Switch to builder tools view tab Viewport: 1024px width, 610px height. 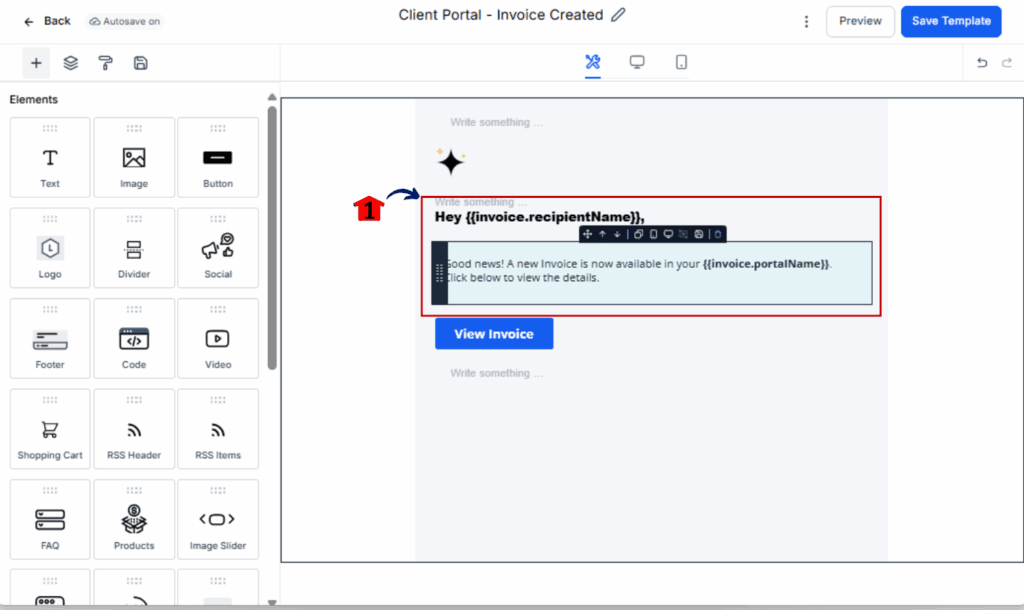(x=592, y=62)
